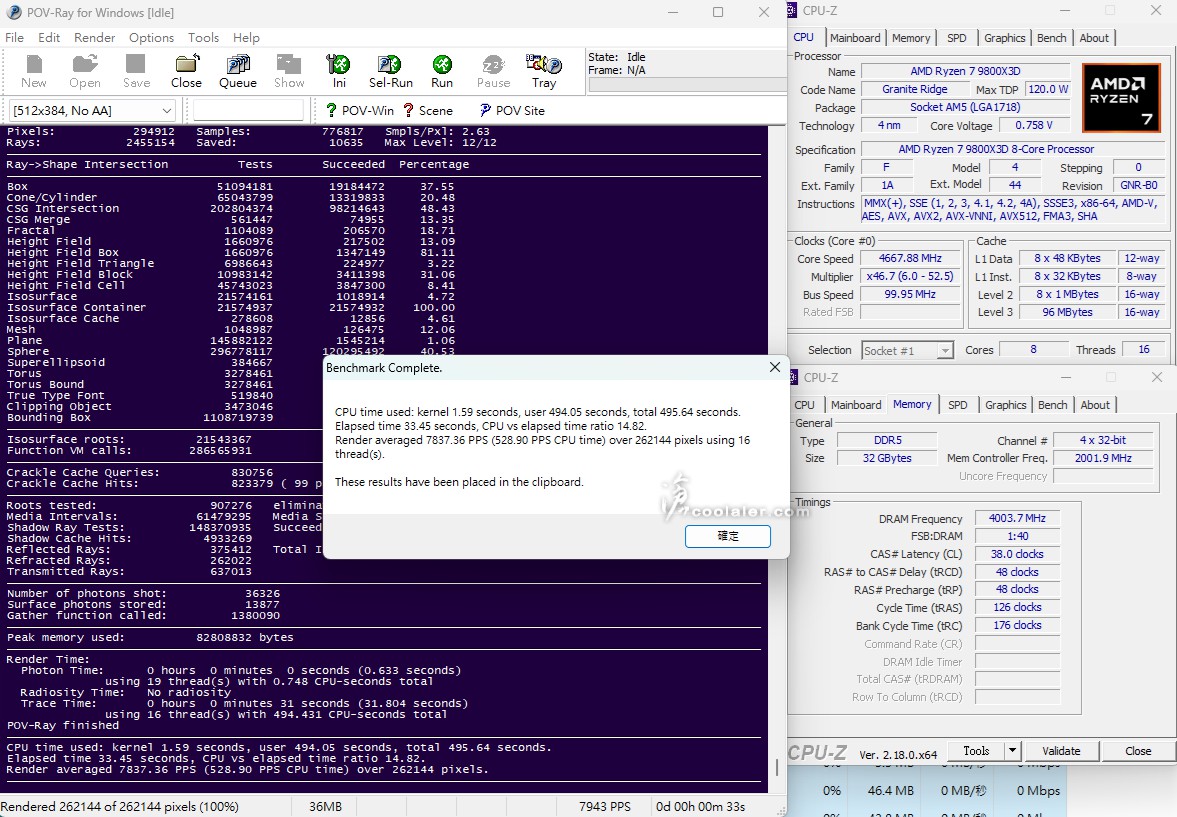Open POV-Win help link
1177x817 pixels.
(359, 111)
